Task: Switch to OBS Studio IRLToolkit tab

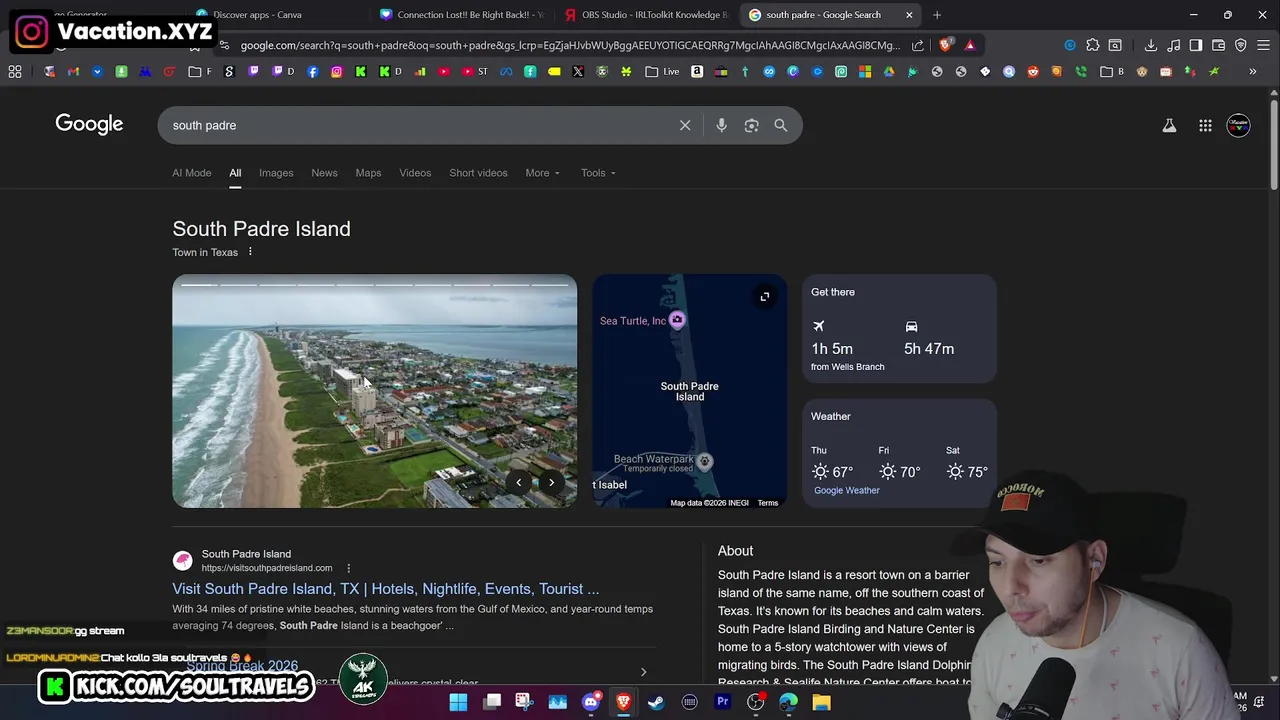Action: (x=648, y=15)
